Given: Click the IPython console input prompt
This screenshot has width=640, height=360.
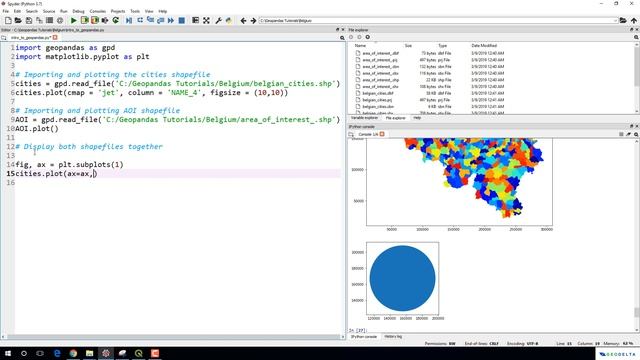Looking at the screenshot, I should (x=358, y=330).
